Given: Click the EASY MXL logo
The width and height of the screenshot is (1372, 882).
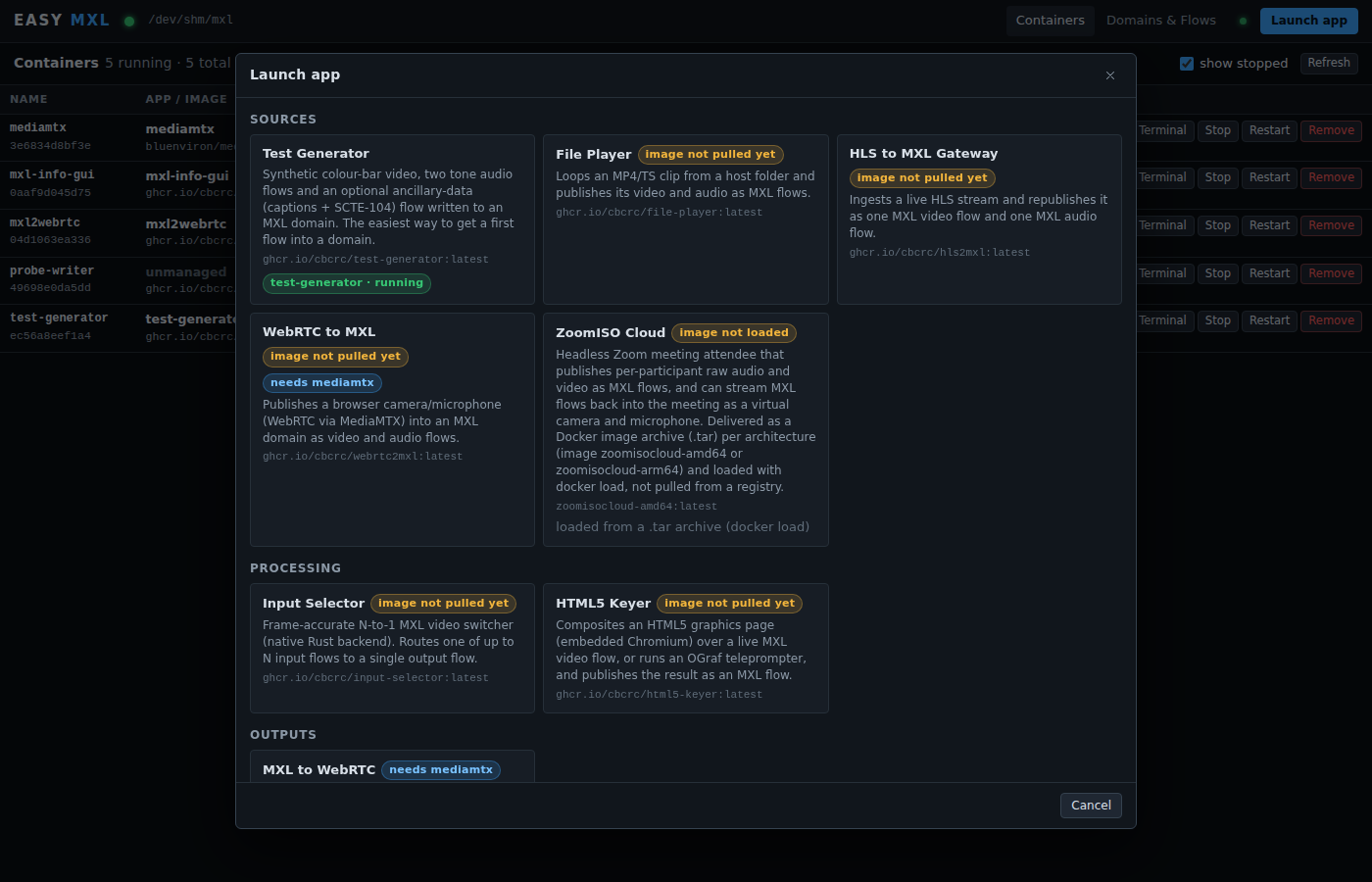Looking at the screenshot, I should tap(62, 21).
